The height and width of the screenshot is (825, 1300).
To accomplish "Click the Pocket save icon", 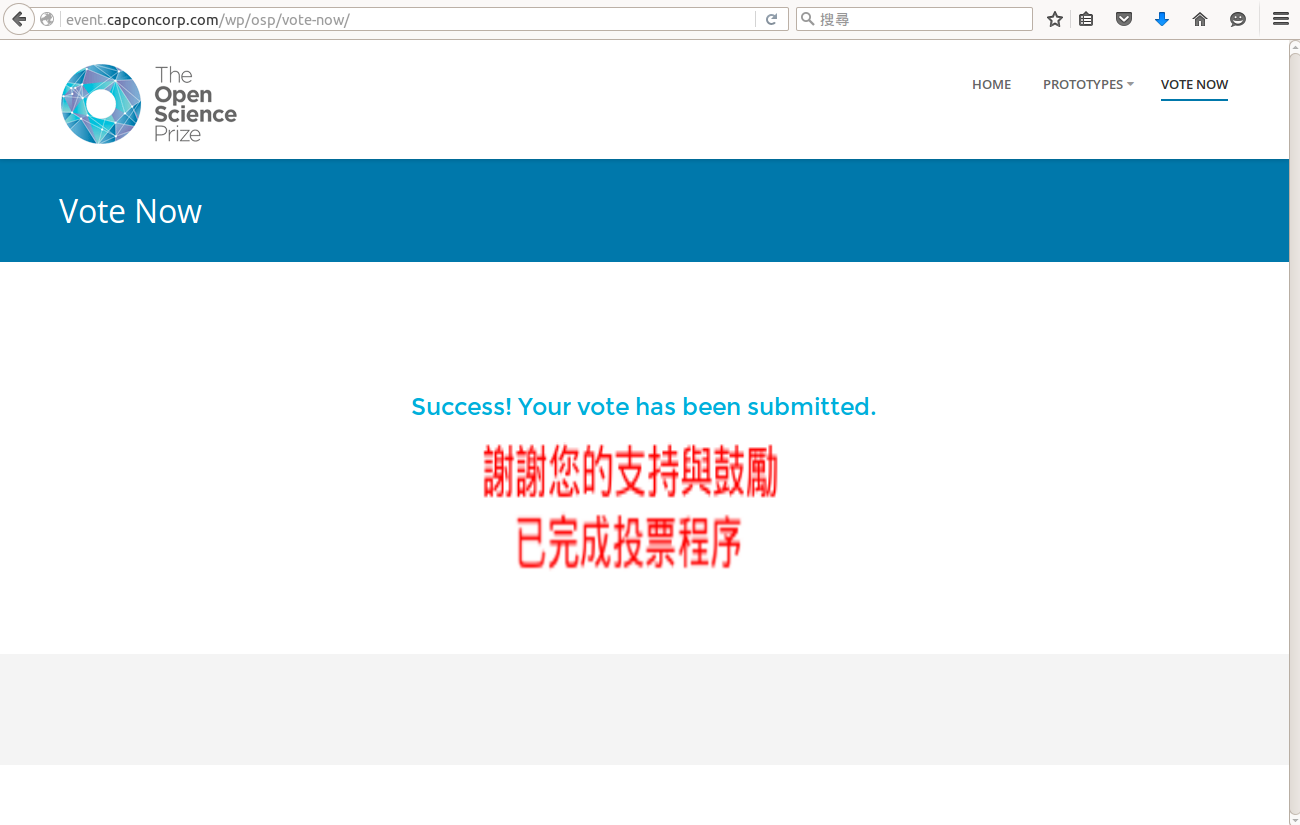I will (x=1124, y=19).
